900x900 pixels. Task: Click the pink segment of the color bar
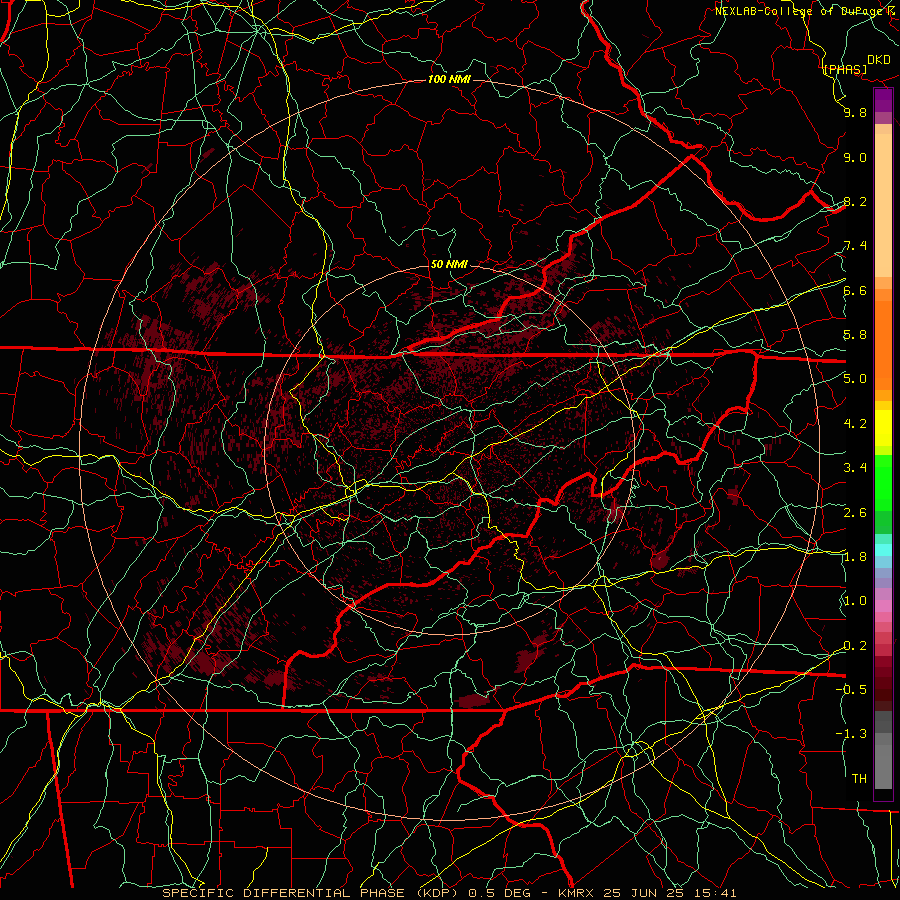click(883, 606)
